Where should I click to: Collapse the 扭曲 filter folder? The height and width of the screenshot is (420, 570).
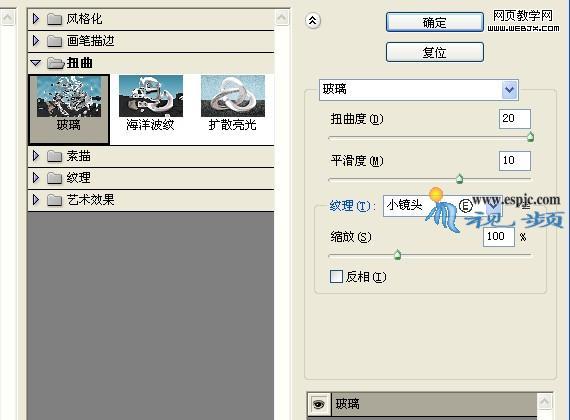(x=36, y=63)
